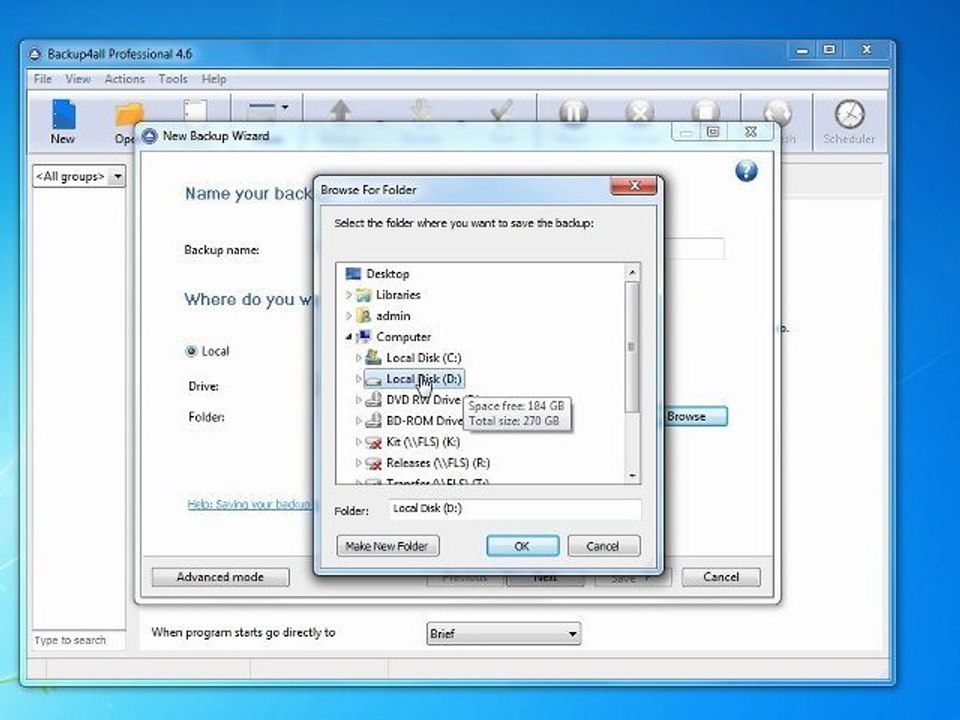Click the Type to search field
Viewport: 960px width, 720px height.
pos(78,640)
